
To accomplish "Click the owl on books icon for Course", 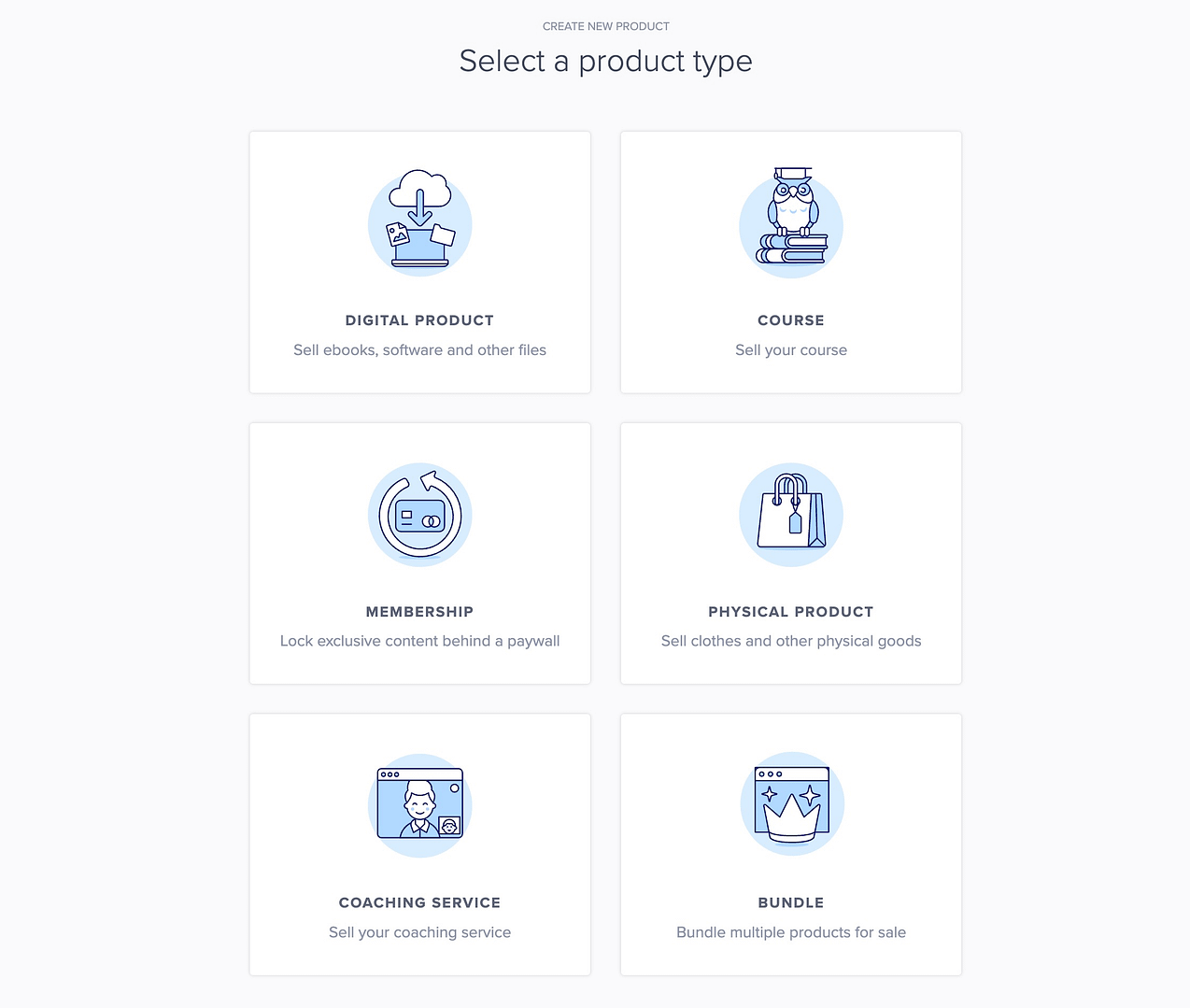I will click(791, 222).
